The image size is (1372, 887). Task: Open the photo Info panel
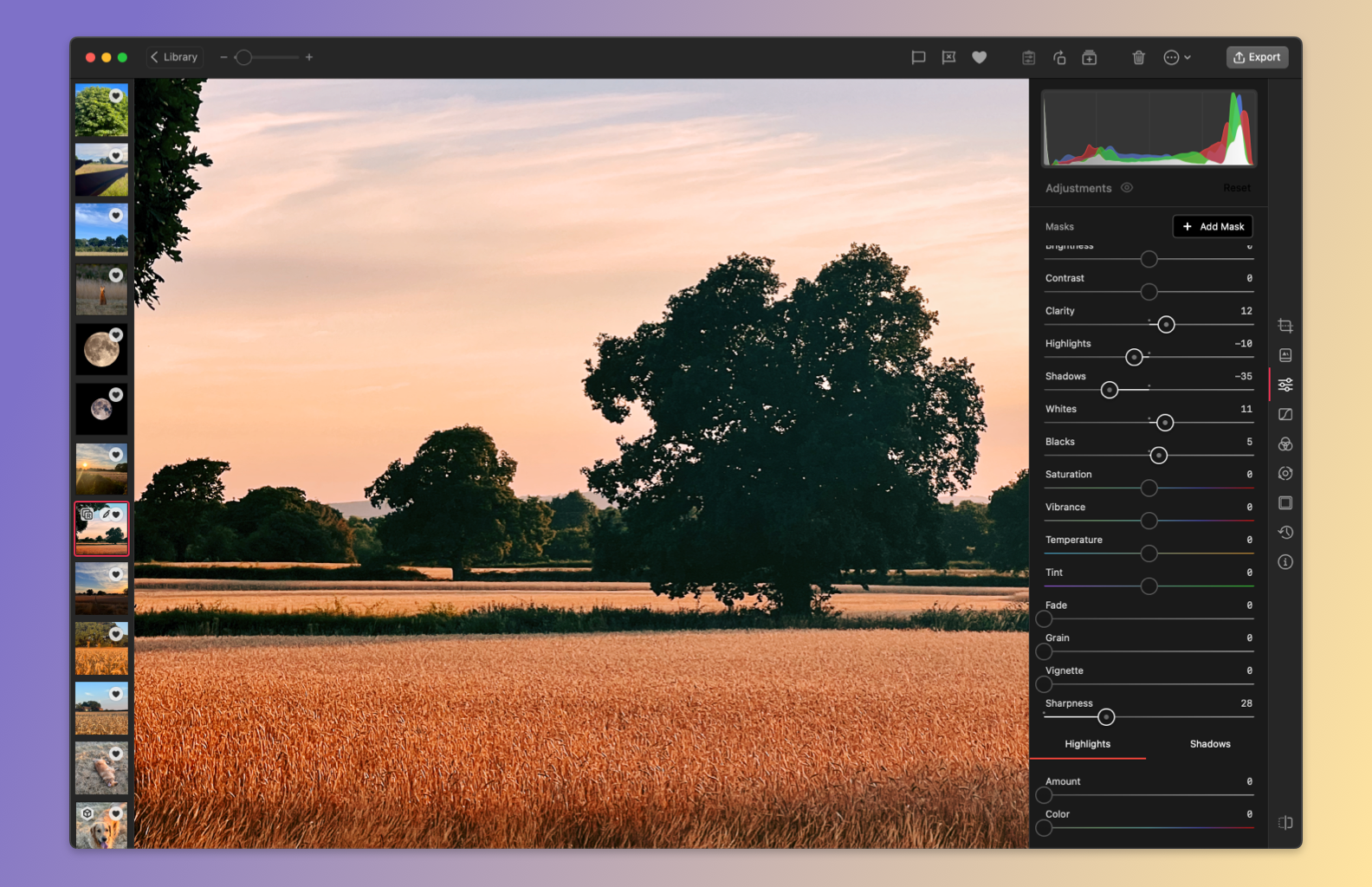click(1285, 561)
